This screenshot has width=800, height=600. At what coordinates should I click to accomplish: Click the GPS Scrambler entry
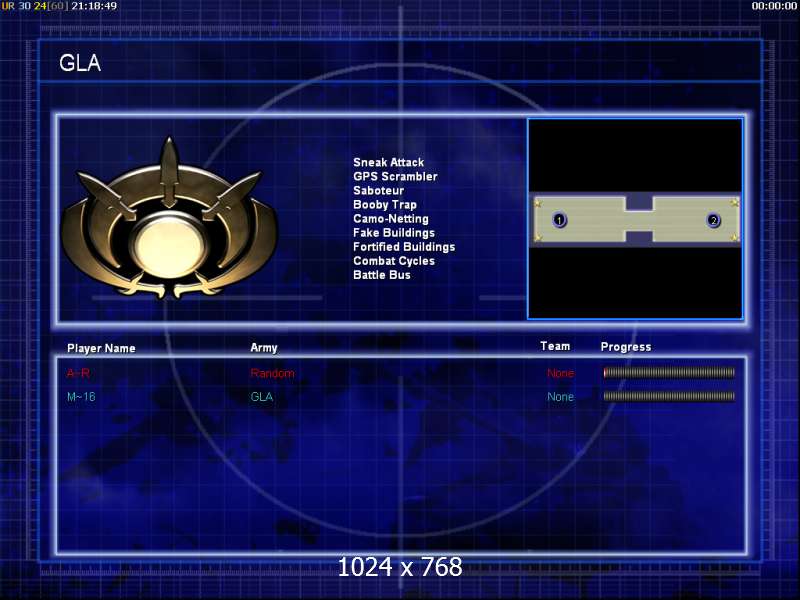tap(395, 177)
